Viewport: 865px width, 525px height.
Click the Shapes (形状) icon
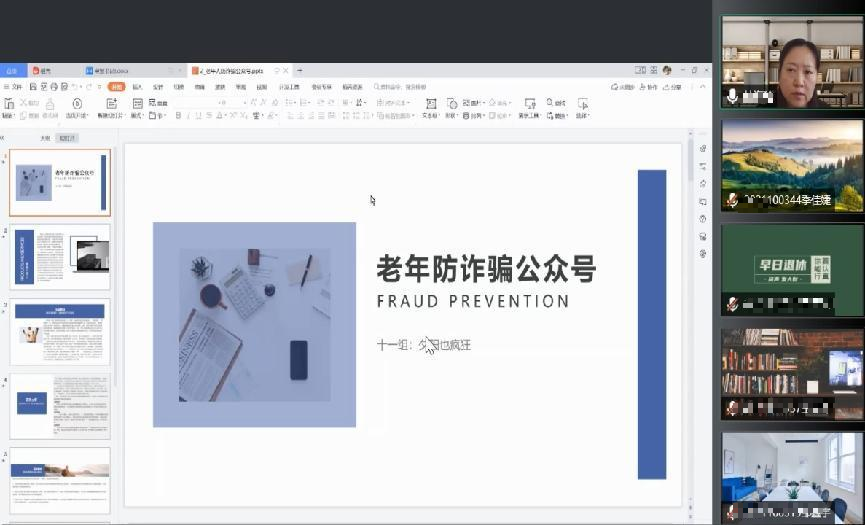[452, 103]
